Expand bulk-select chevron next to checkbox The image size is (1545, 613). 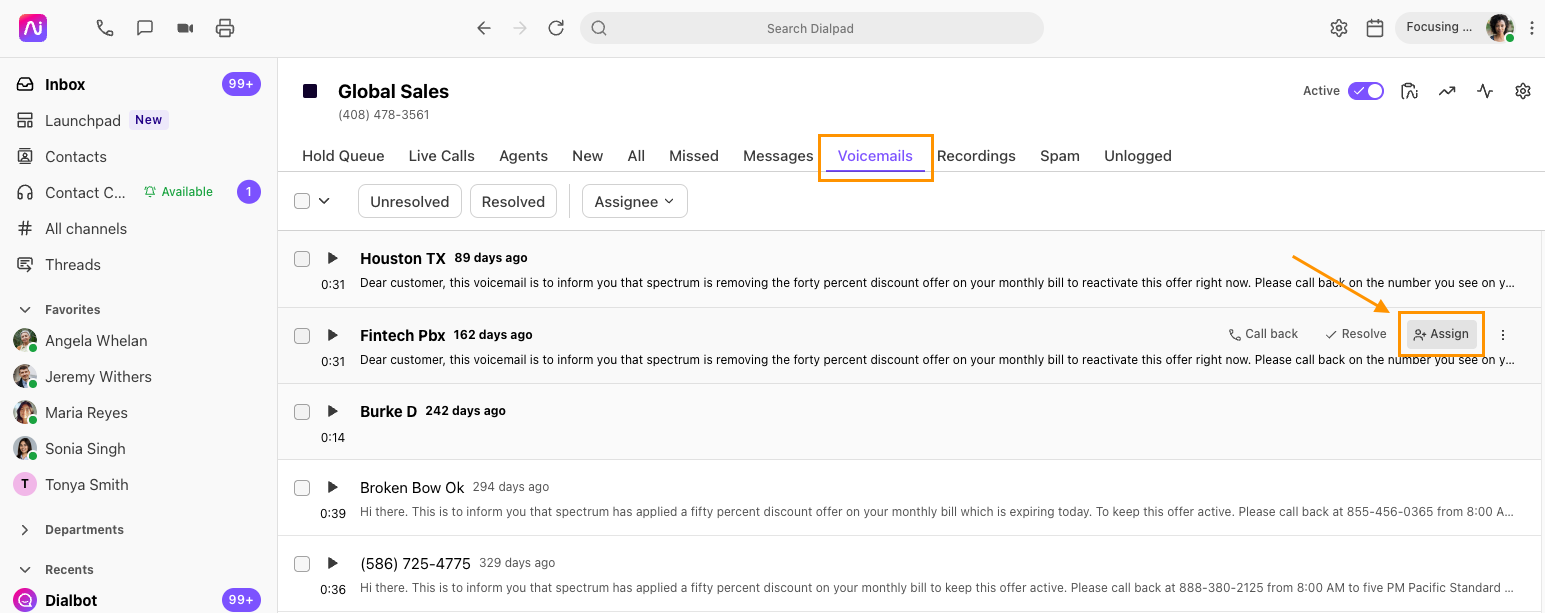coord(324,201)
